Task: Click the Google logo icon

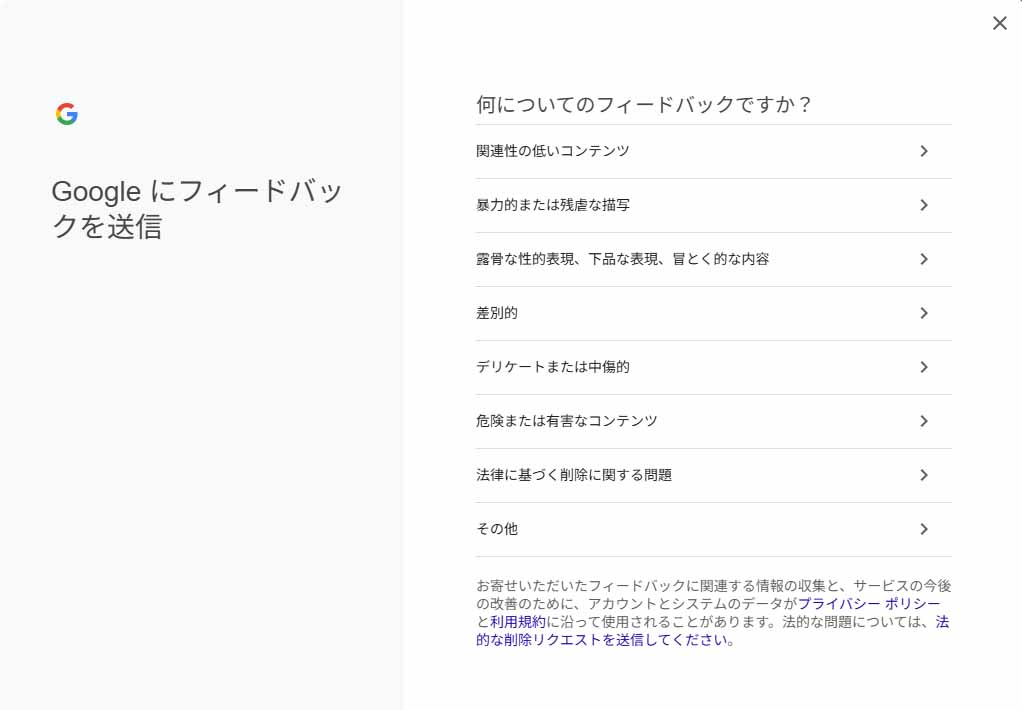Action: click(x=66, y=113)
